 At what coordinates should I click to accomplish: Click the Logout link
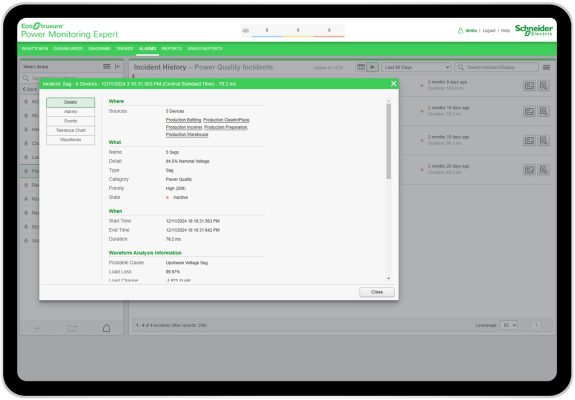(x=488, y=31)
